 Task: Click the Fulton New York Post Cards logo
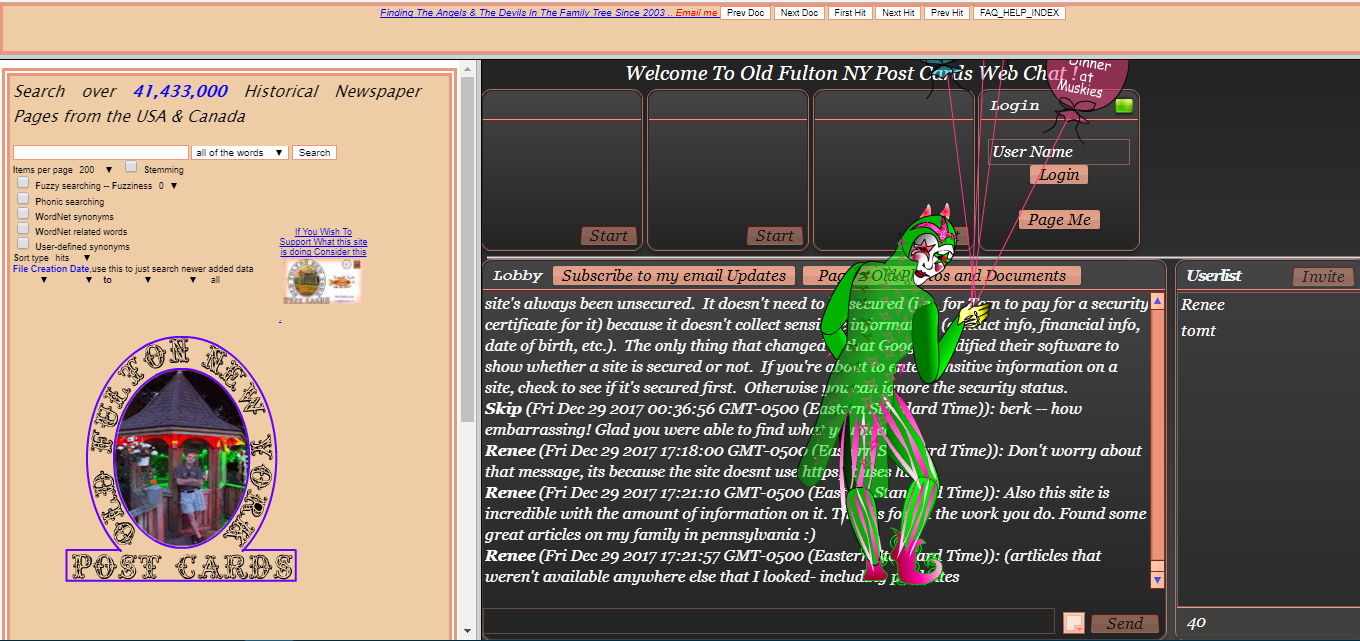(181, 460)
